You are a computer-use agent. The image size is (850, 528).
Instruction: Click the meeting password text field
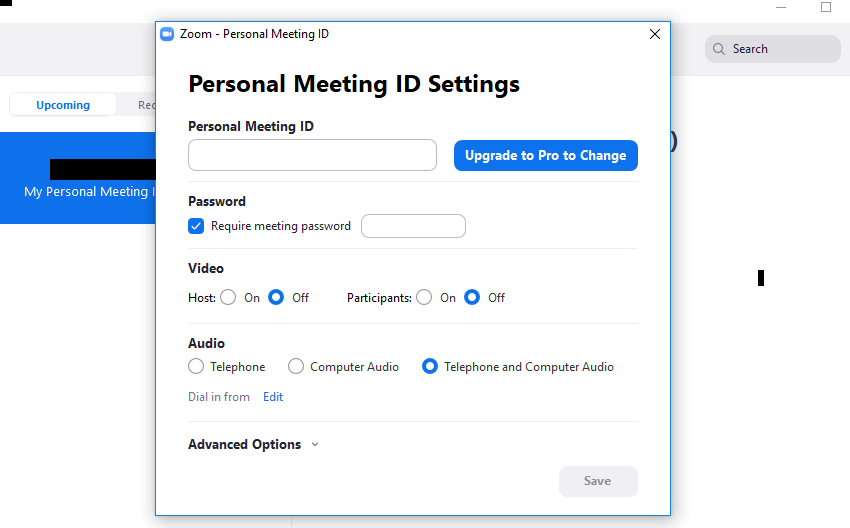click(x=413, y=226)
